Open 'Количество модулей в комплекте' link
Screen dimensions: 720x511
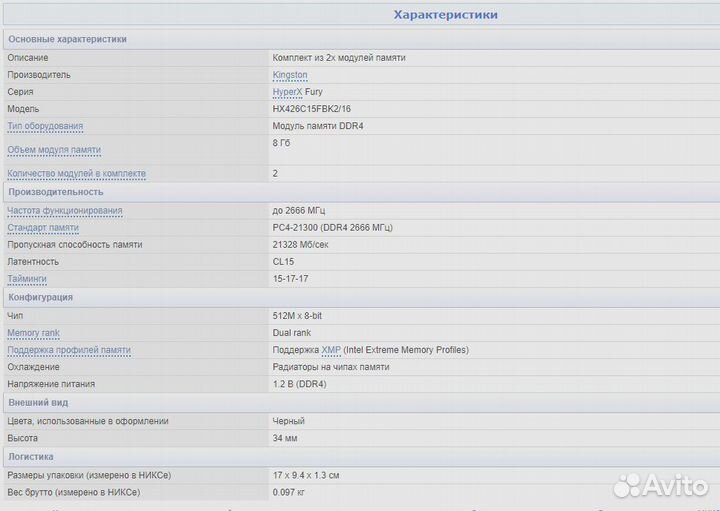(76, 174)
